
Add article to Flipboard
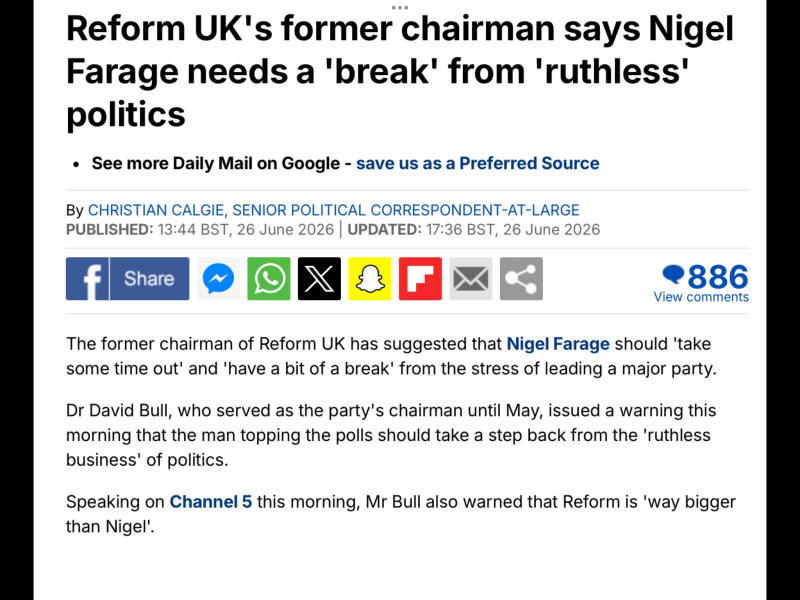point(420,279)
